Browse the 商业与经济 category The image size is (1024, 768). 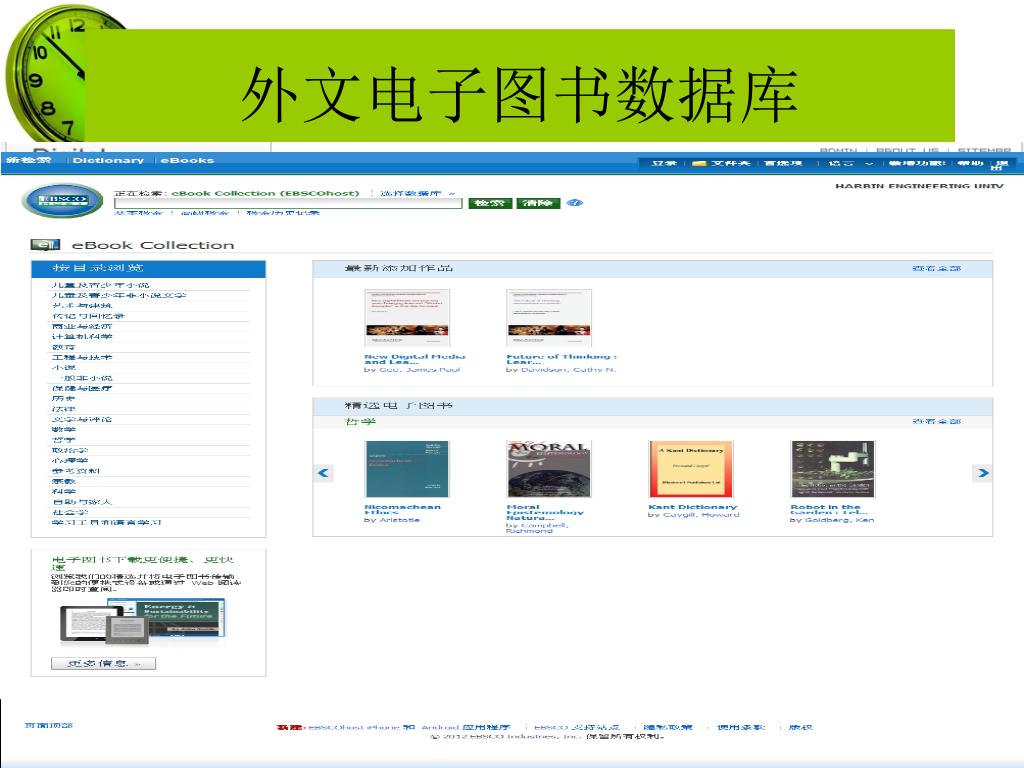pyautogui.click(x=82, y=327)
